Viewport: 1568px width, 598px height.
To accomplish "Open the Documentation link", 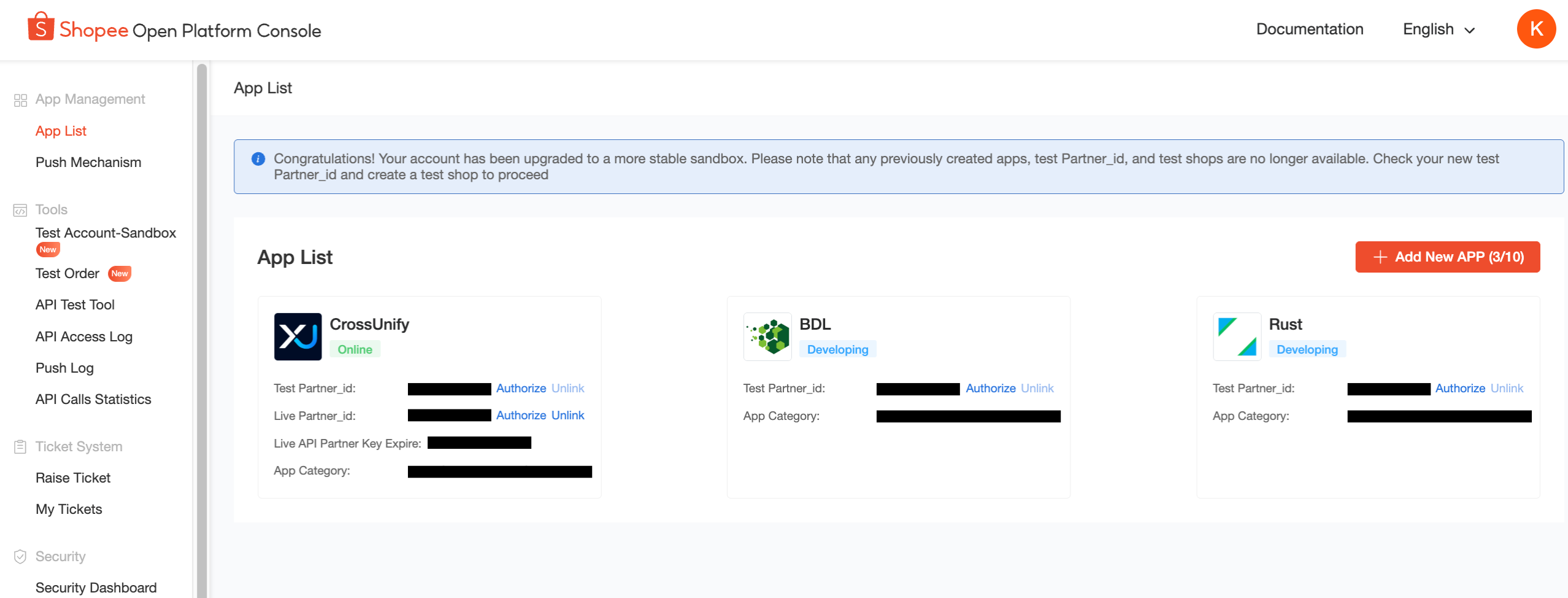I will pos(1310,29).
